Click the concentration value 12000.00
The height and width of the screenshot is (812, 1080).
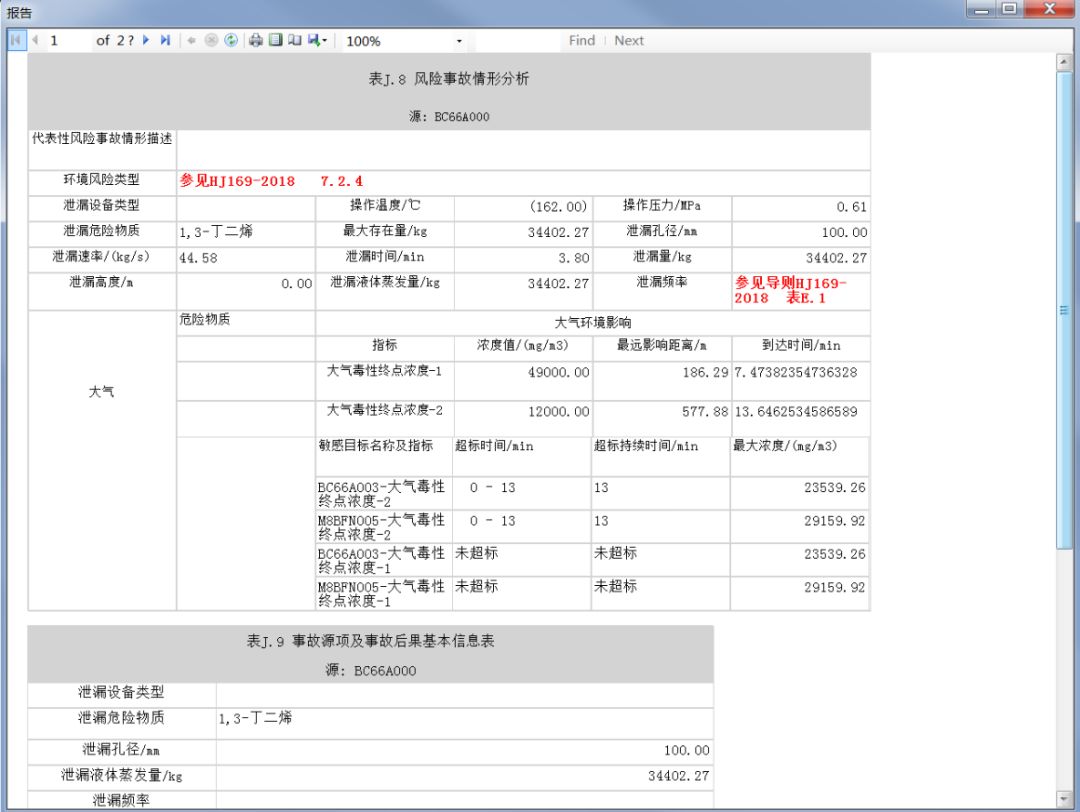[559, 412]
